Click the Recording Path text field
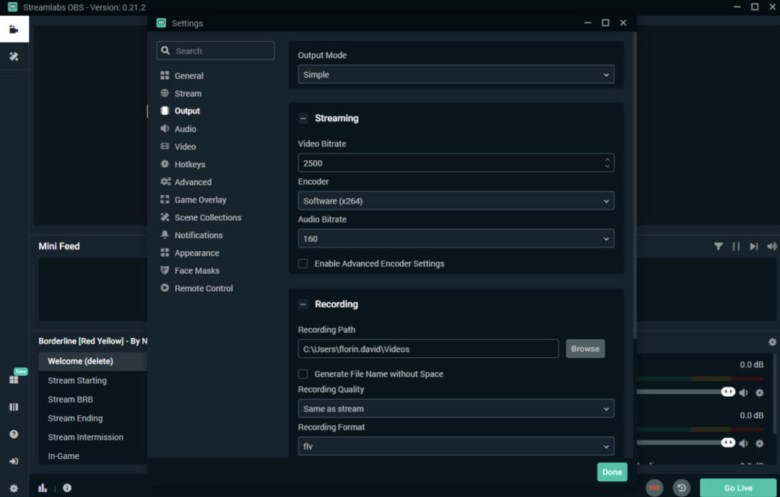 click(428, 349)
